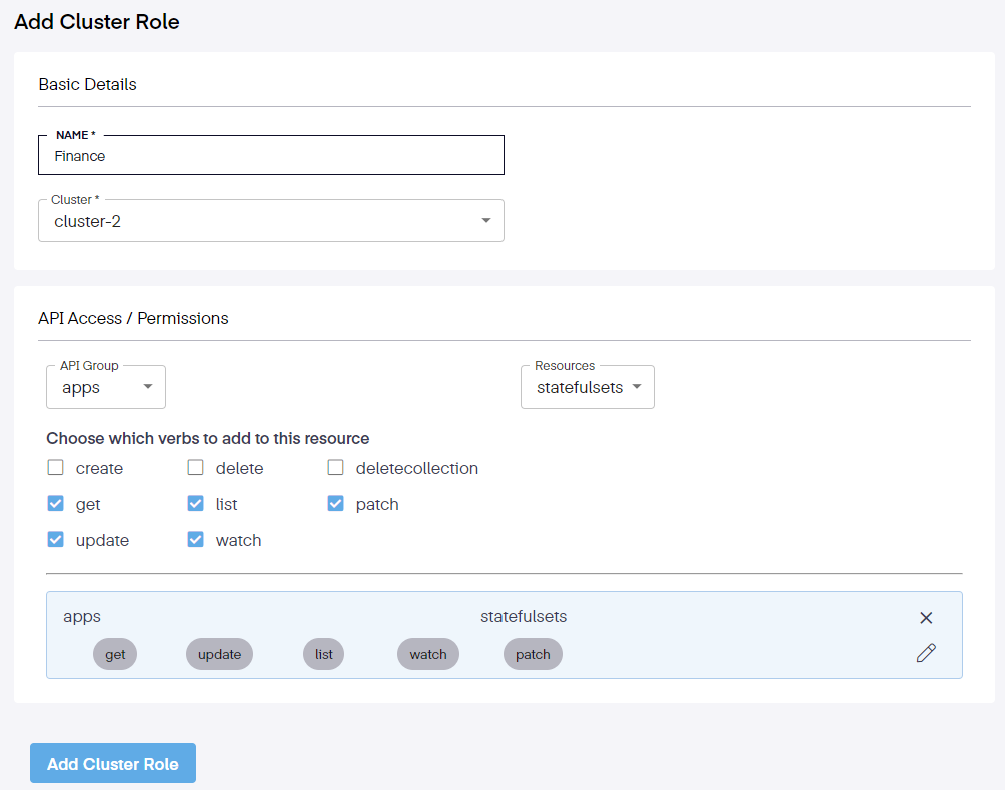Select the patch verb chip
The width and height of the screenshot is (1005, 790).
pos(533,655)
